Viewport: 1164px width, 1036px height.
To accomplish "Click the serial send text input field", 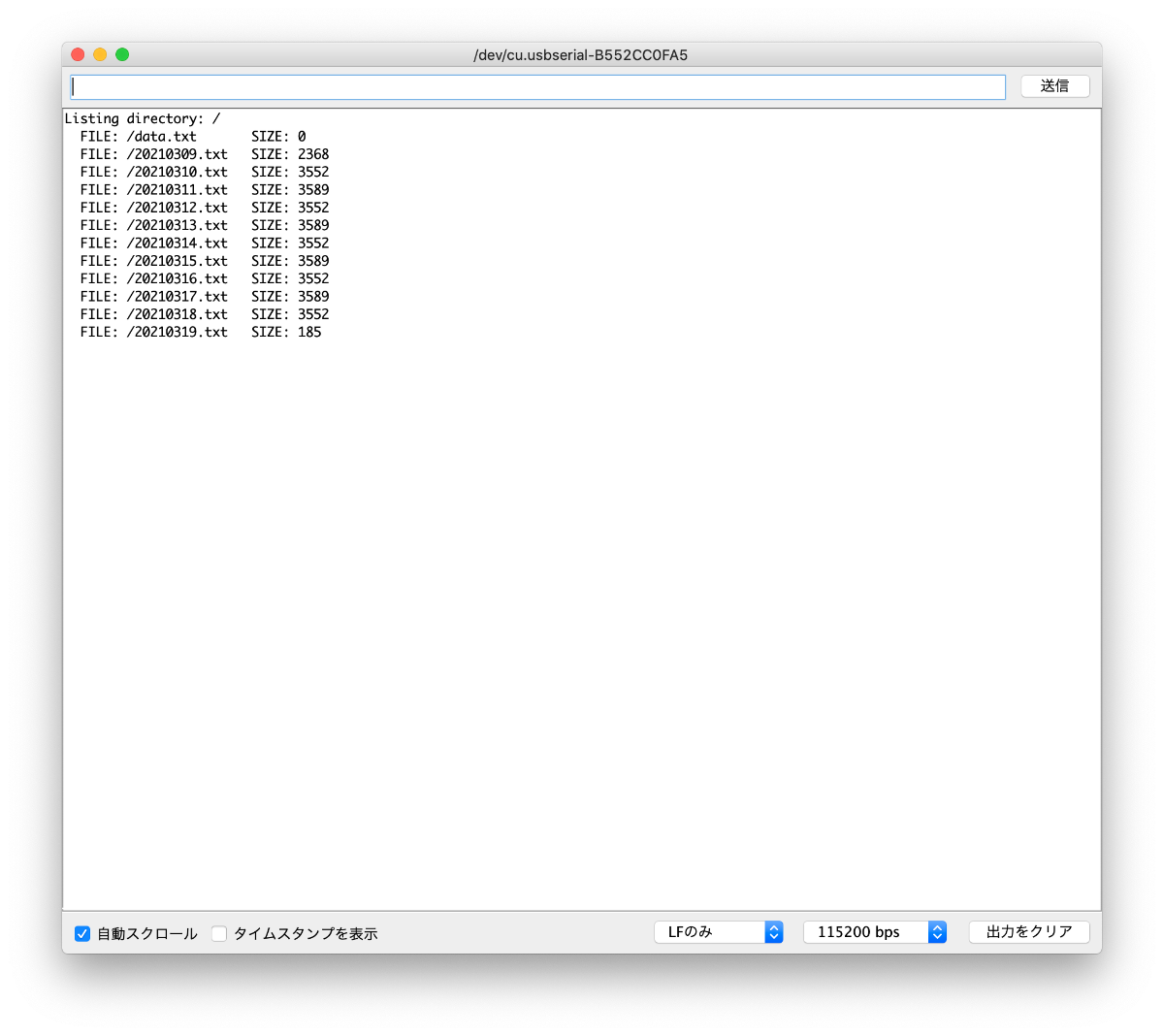I will click(x=537, y=86).
